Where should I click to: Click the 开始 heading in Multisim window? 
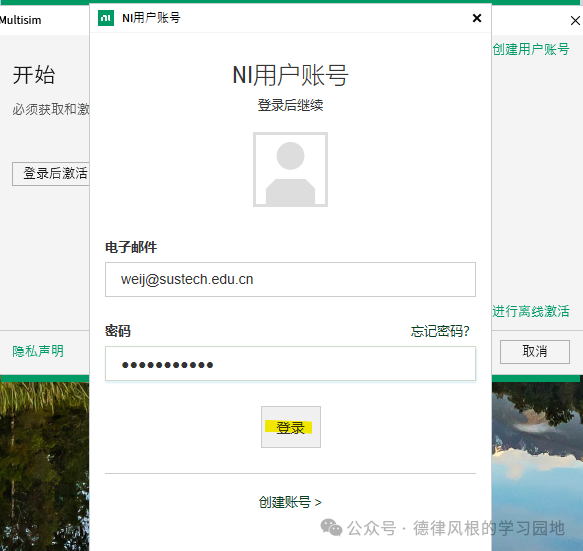pos(34,75)
